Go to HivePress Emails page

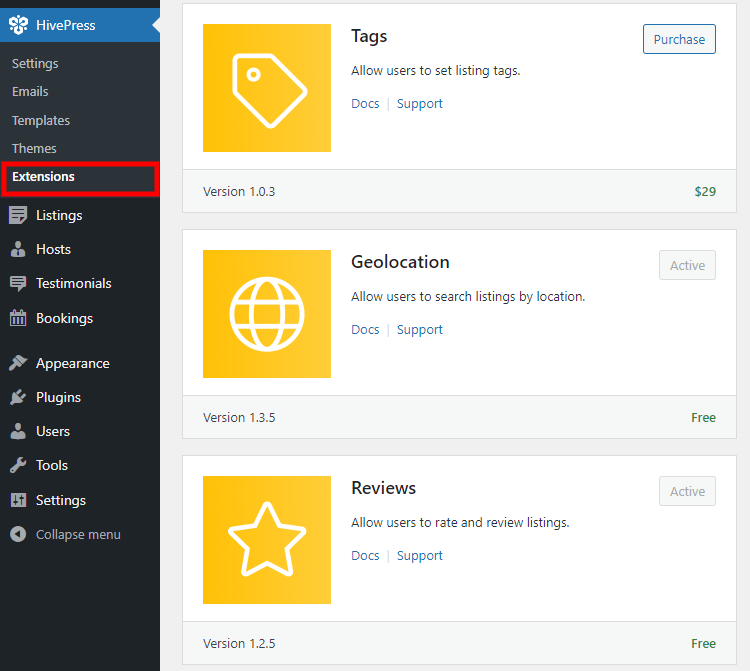pyautogui.click(x=30, y=91)
